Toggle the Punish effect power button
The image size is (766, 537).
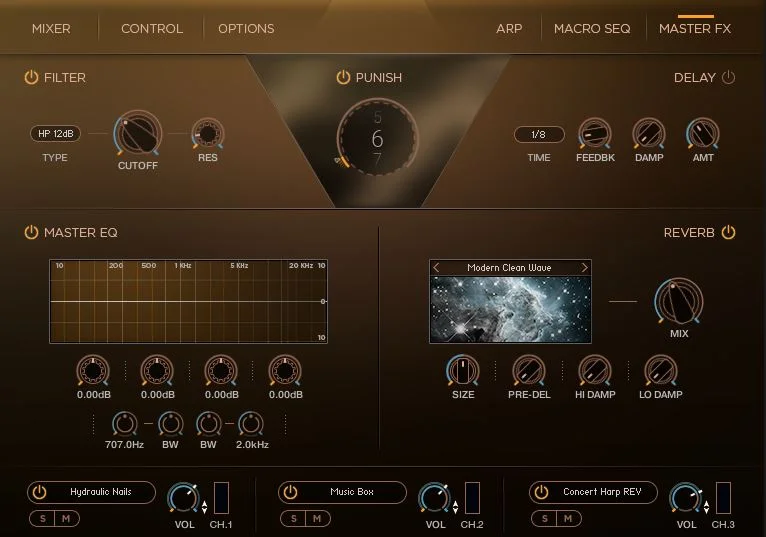pyautogui.click(x=343, y=77)
